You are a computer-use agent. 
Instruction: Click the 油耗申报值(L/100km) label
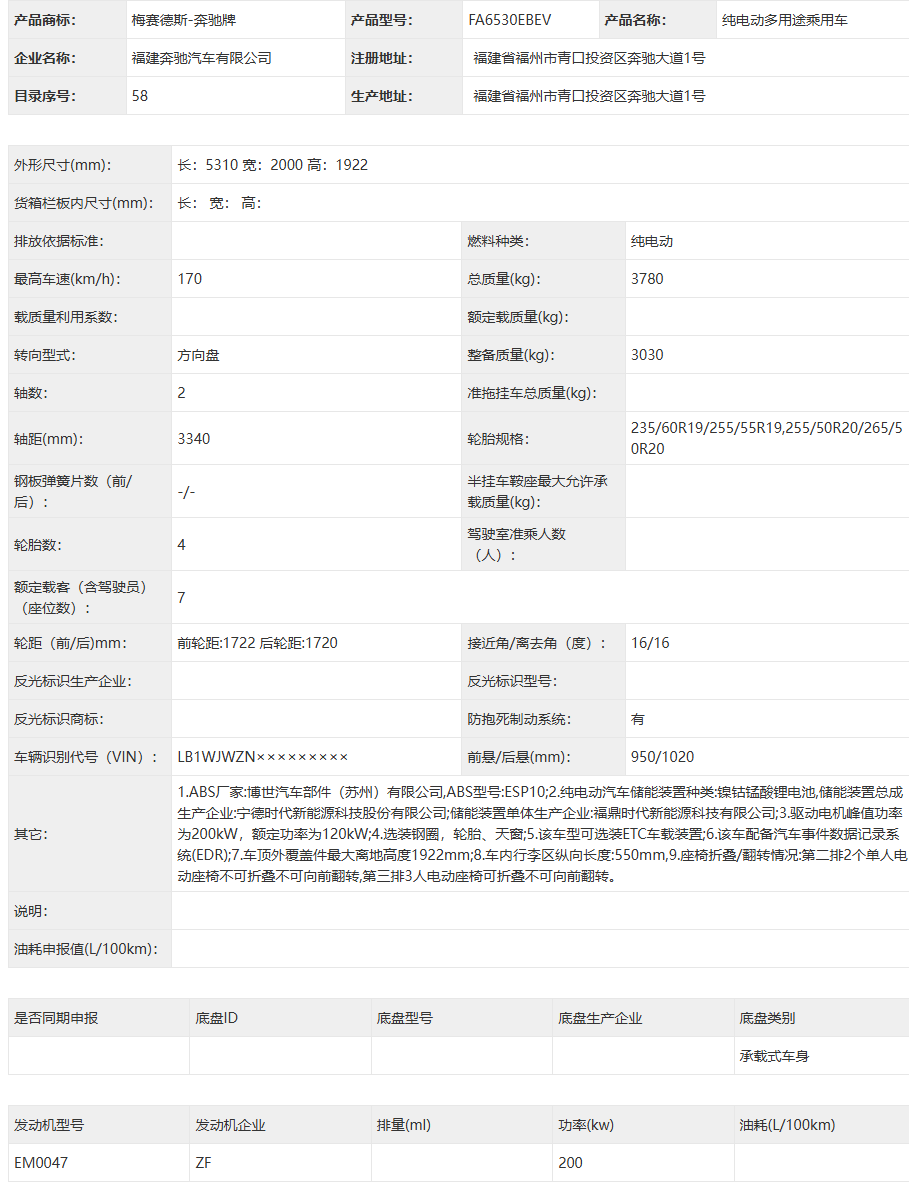pos(86,949)
